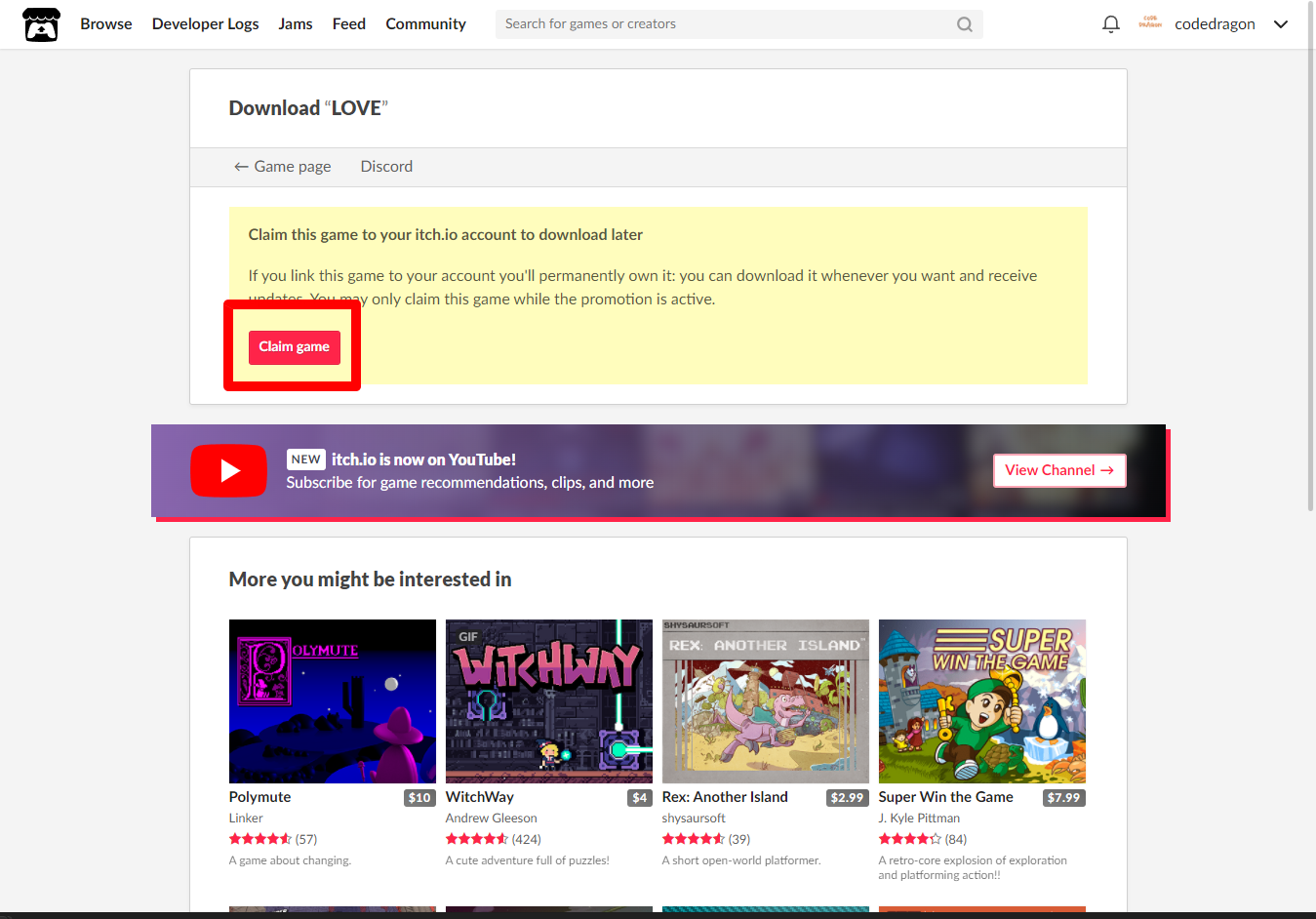
Task: Open the notifications bell
Action: (1110, 24)
